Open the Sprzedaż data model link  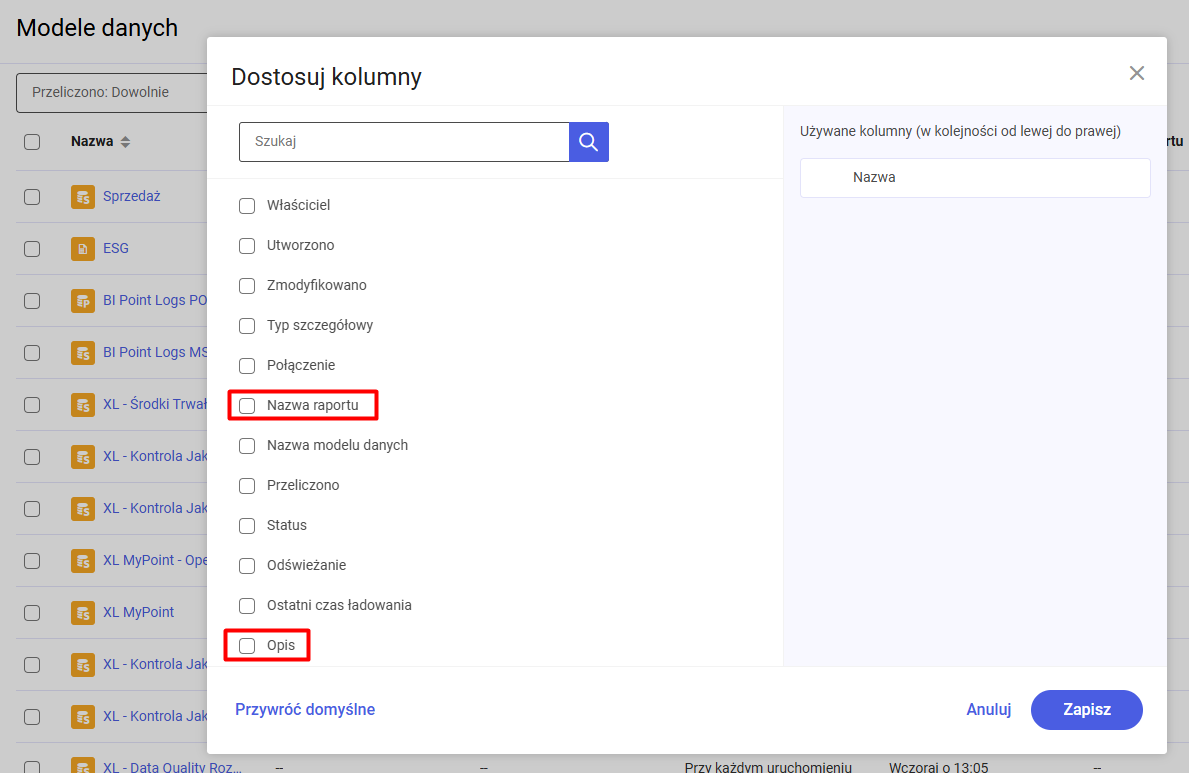tap(131, 197)
